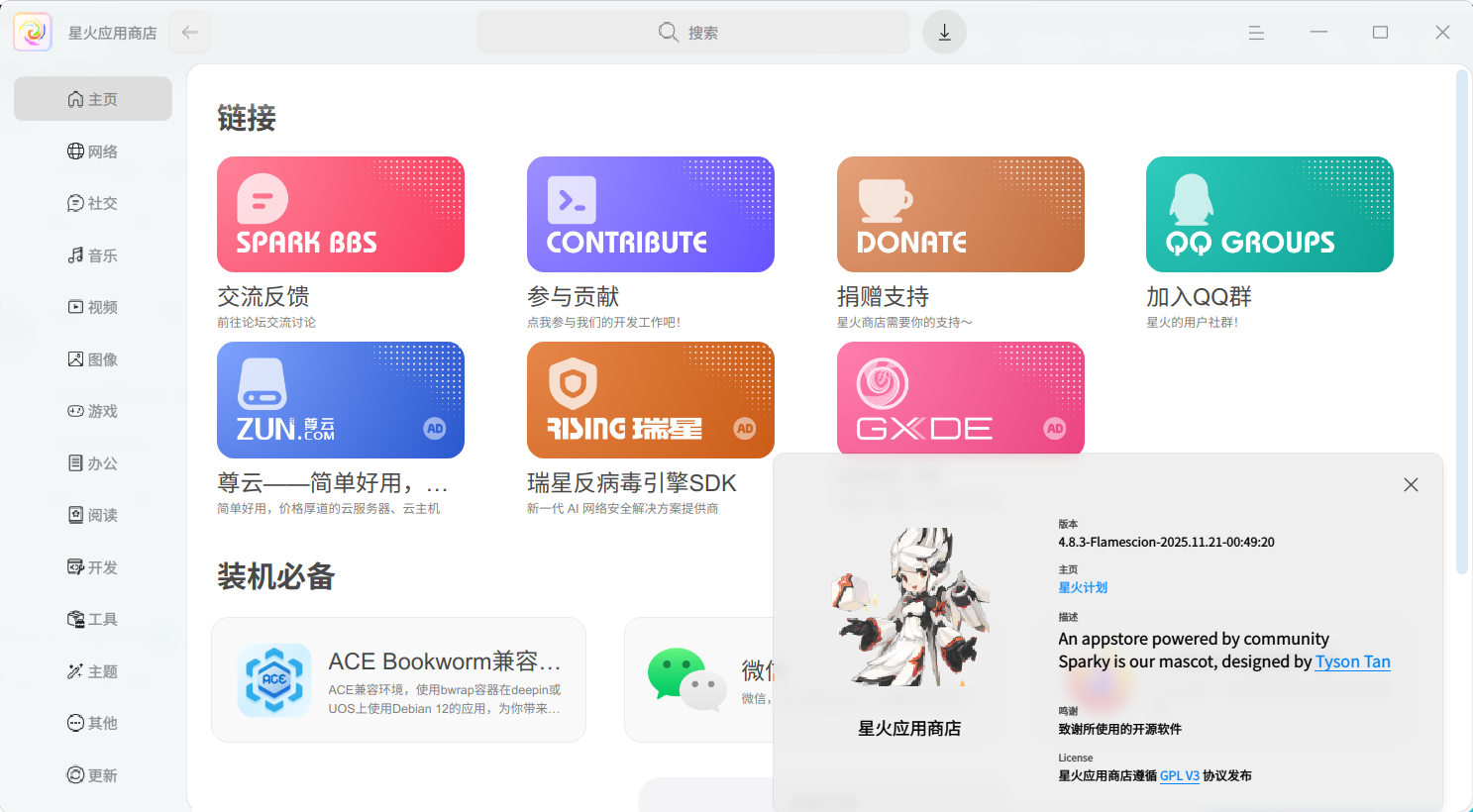Open the hamburger menu at top right
The image size is (1473, 812).
(x=1255, y=32)
